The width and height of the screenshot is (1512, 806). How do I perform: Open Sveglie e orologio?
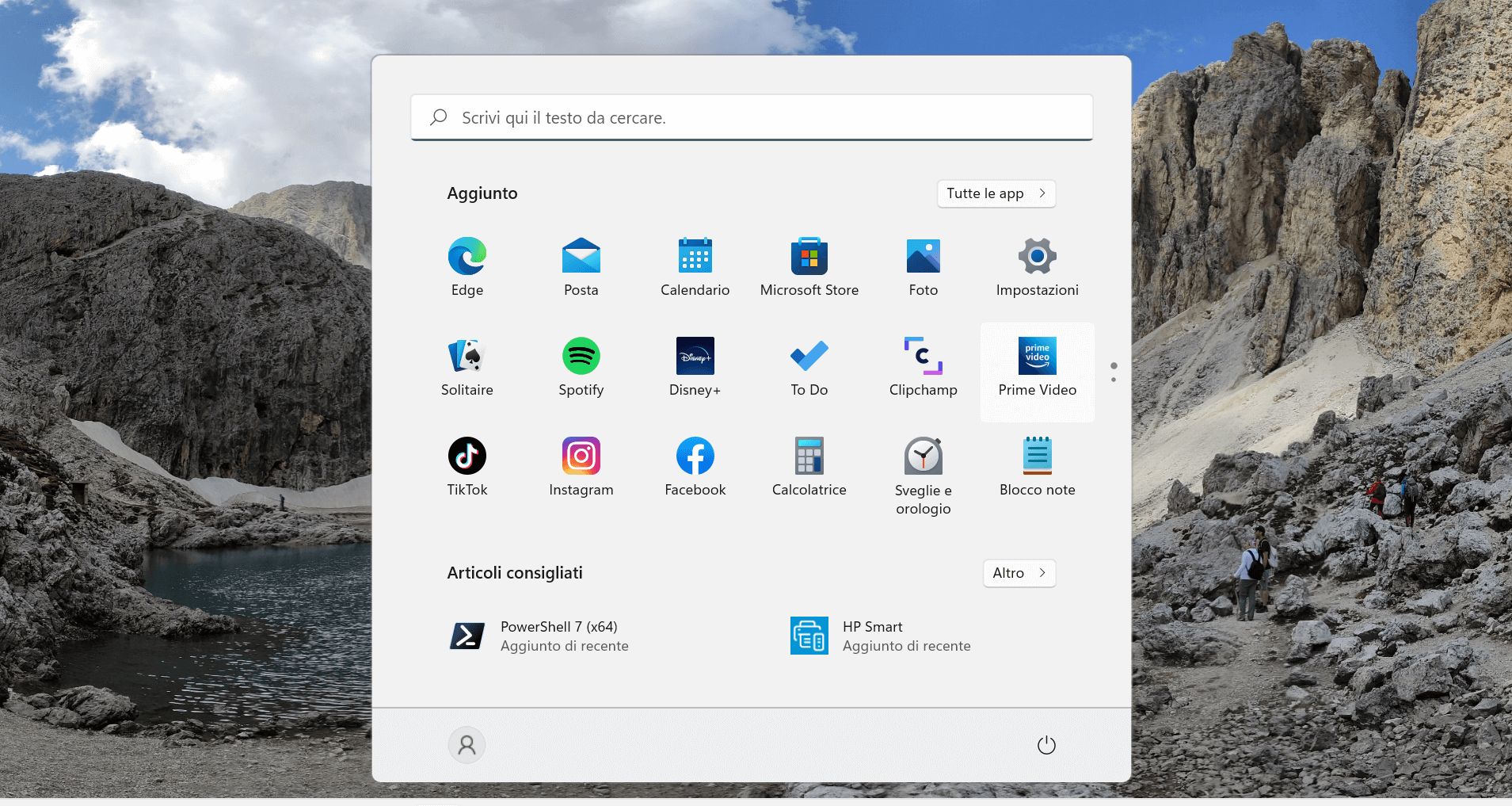tap(924, 476)
